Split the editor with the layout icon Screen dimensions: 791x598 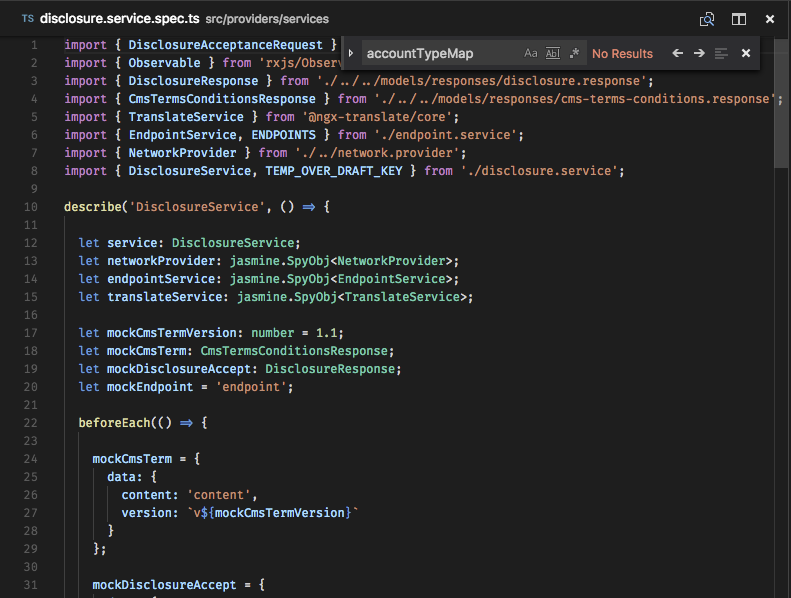[739, 19]
